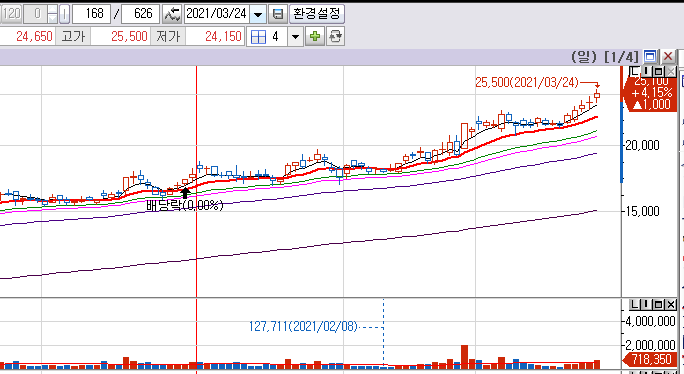Toggle the chart swap arrows icon

pos(172,14)
